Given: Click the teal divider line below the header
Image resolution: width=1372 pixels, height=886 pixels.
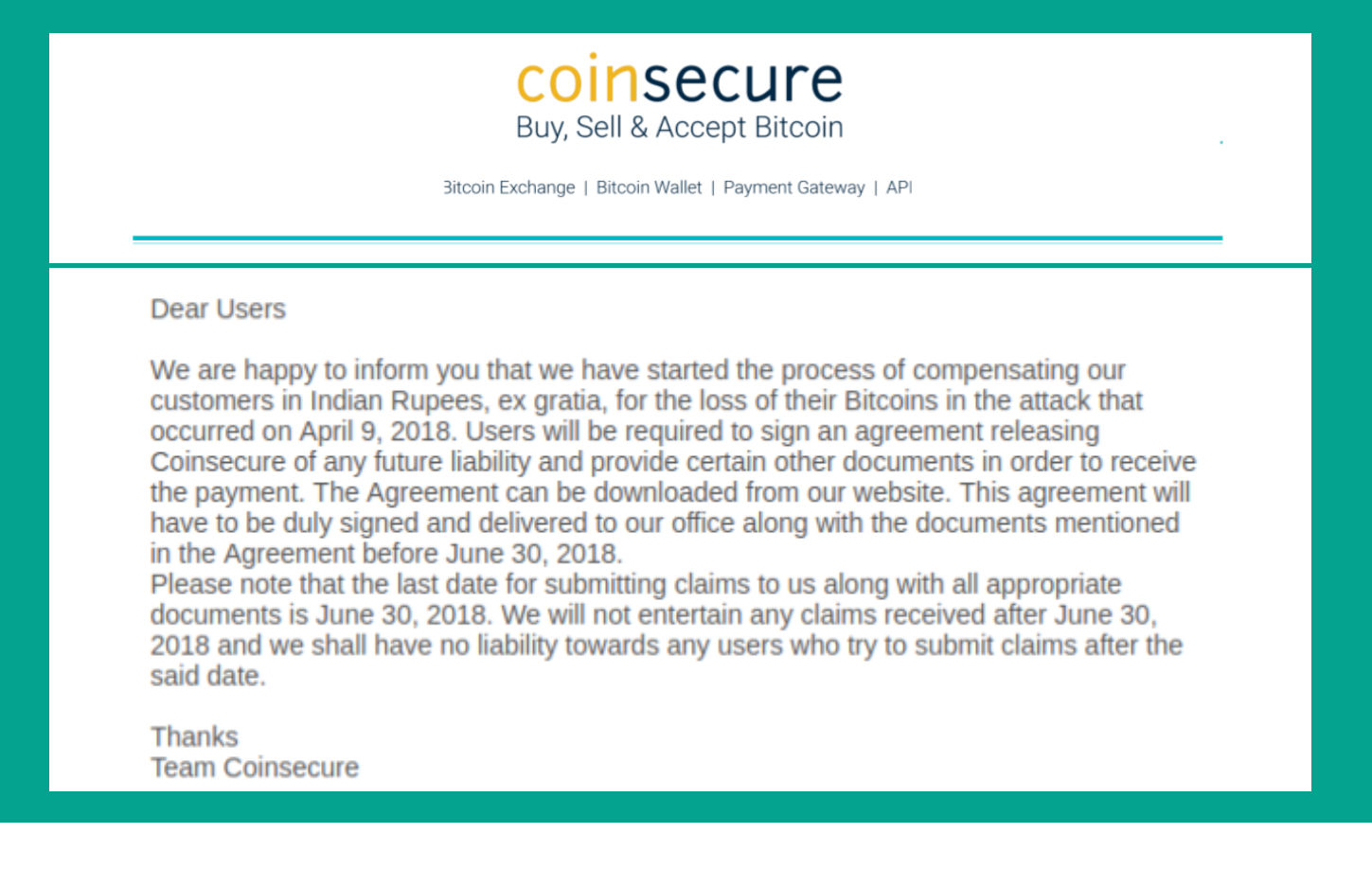Looking at the screenshot, I should coord(677,239).
